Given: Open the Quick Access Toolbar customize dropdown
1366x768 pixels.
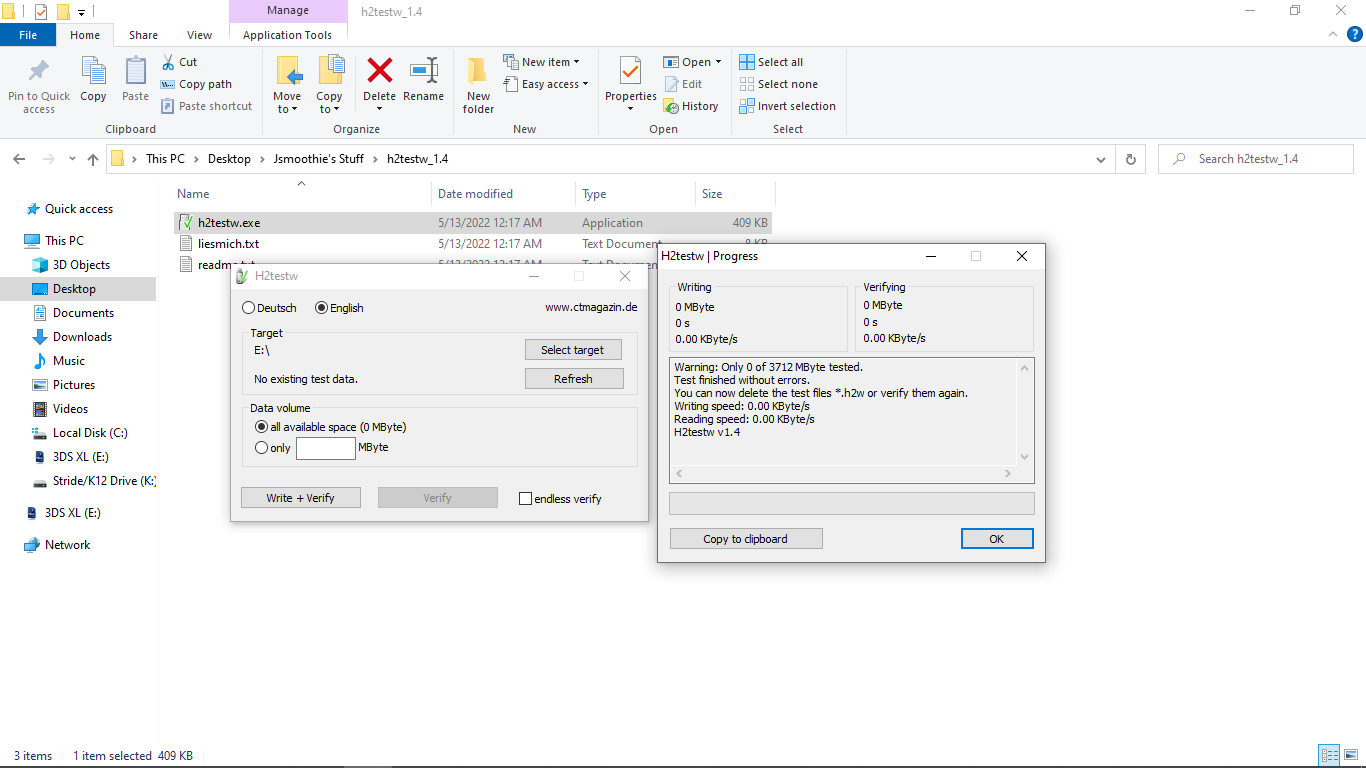Looking at the screenshot, I should tap(81, 12).
